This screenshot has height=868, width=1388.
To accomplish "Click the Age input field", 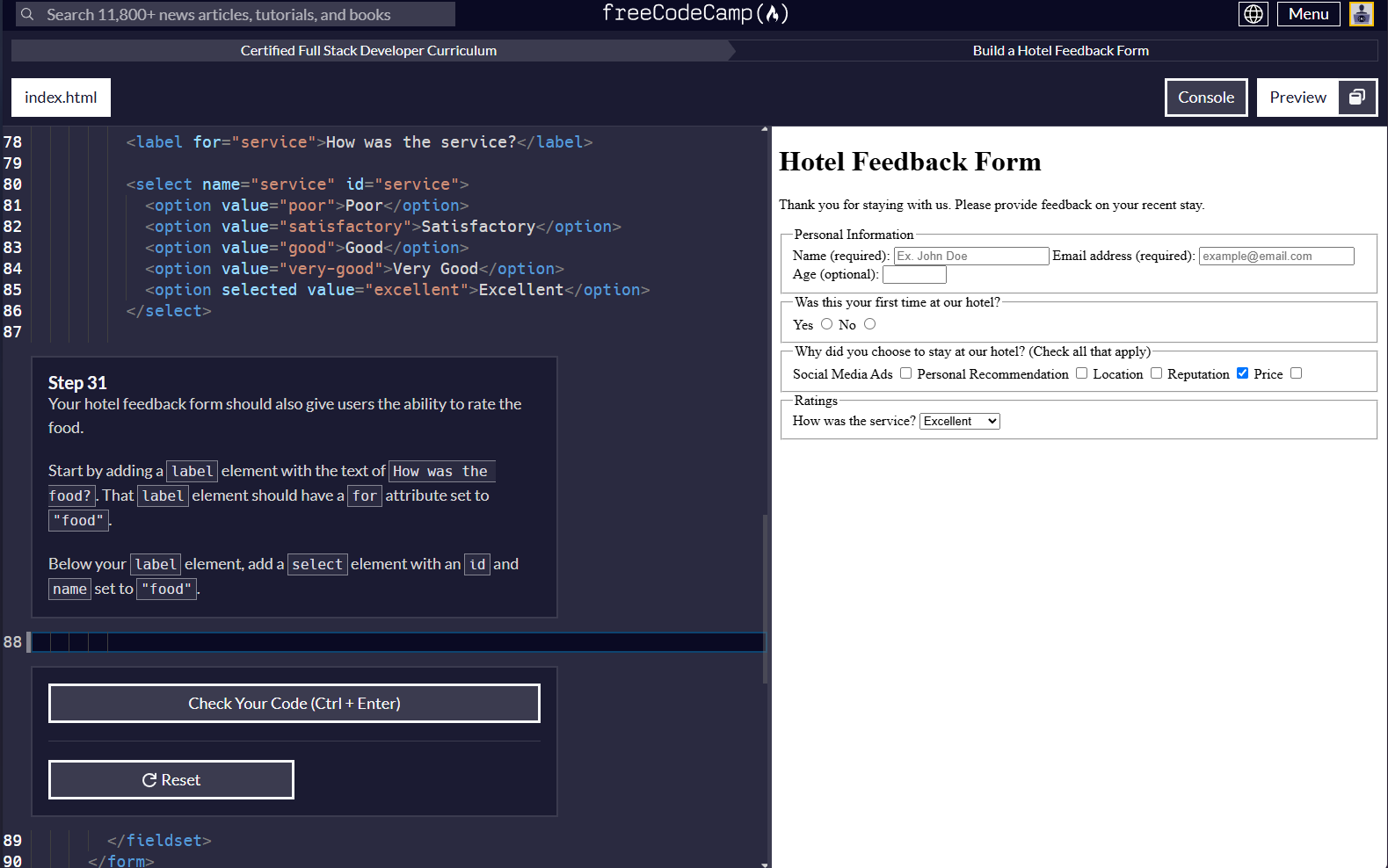I will (x=914, y=275).
